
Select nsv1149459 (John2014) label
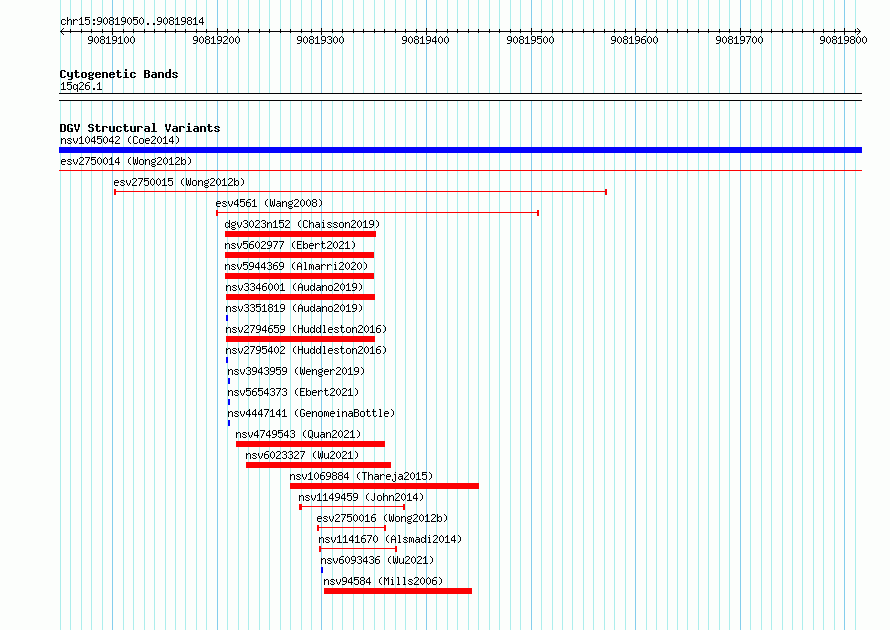click(362, 497)
